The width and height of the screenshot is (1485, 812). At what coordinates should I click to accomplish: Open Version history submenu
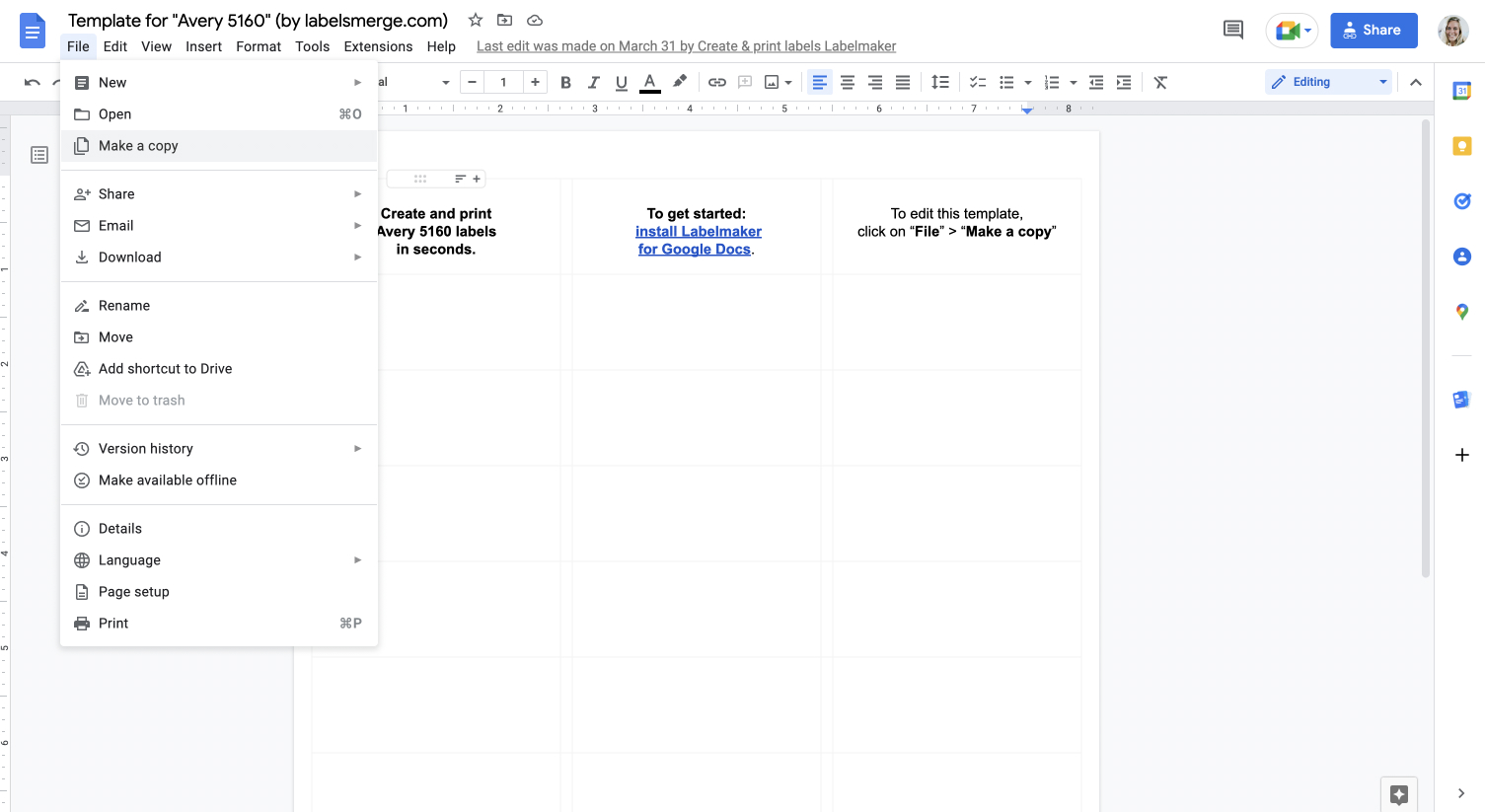tap(219, 449)
